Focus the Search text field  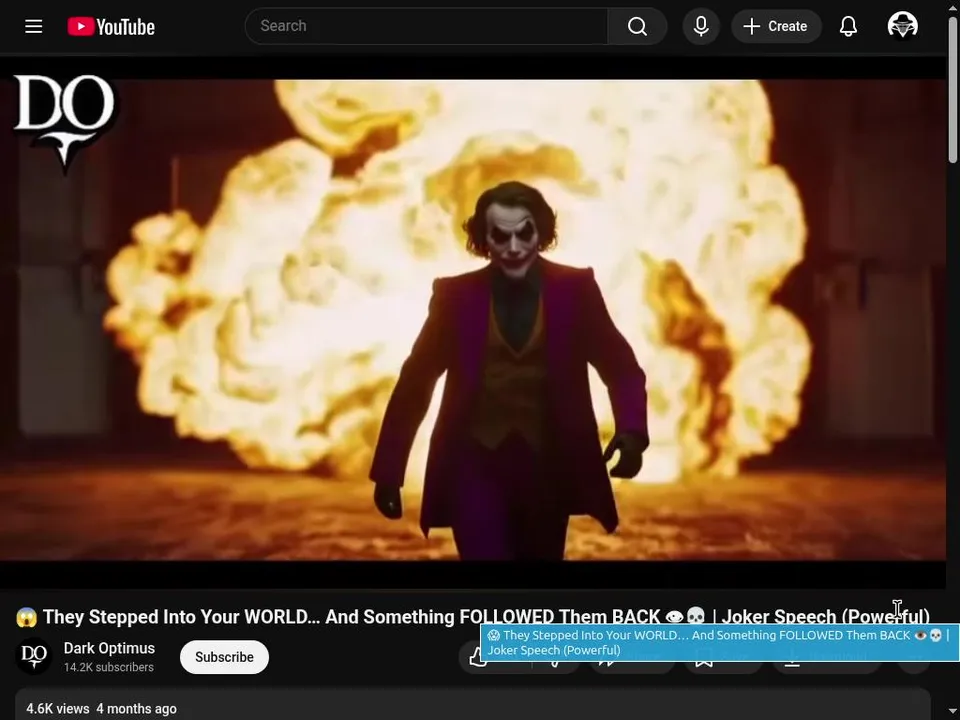[427, 26]
